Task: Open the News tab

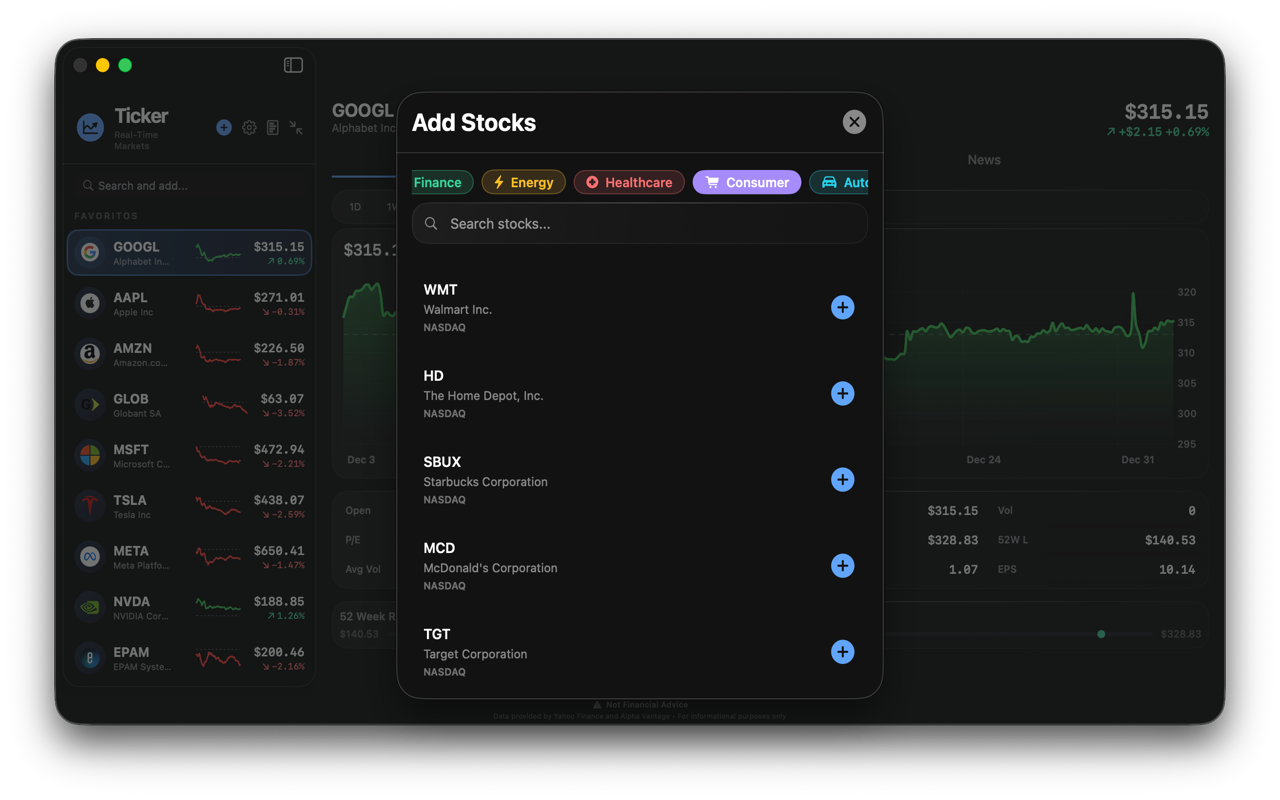Action: click(x=984, y=160)
